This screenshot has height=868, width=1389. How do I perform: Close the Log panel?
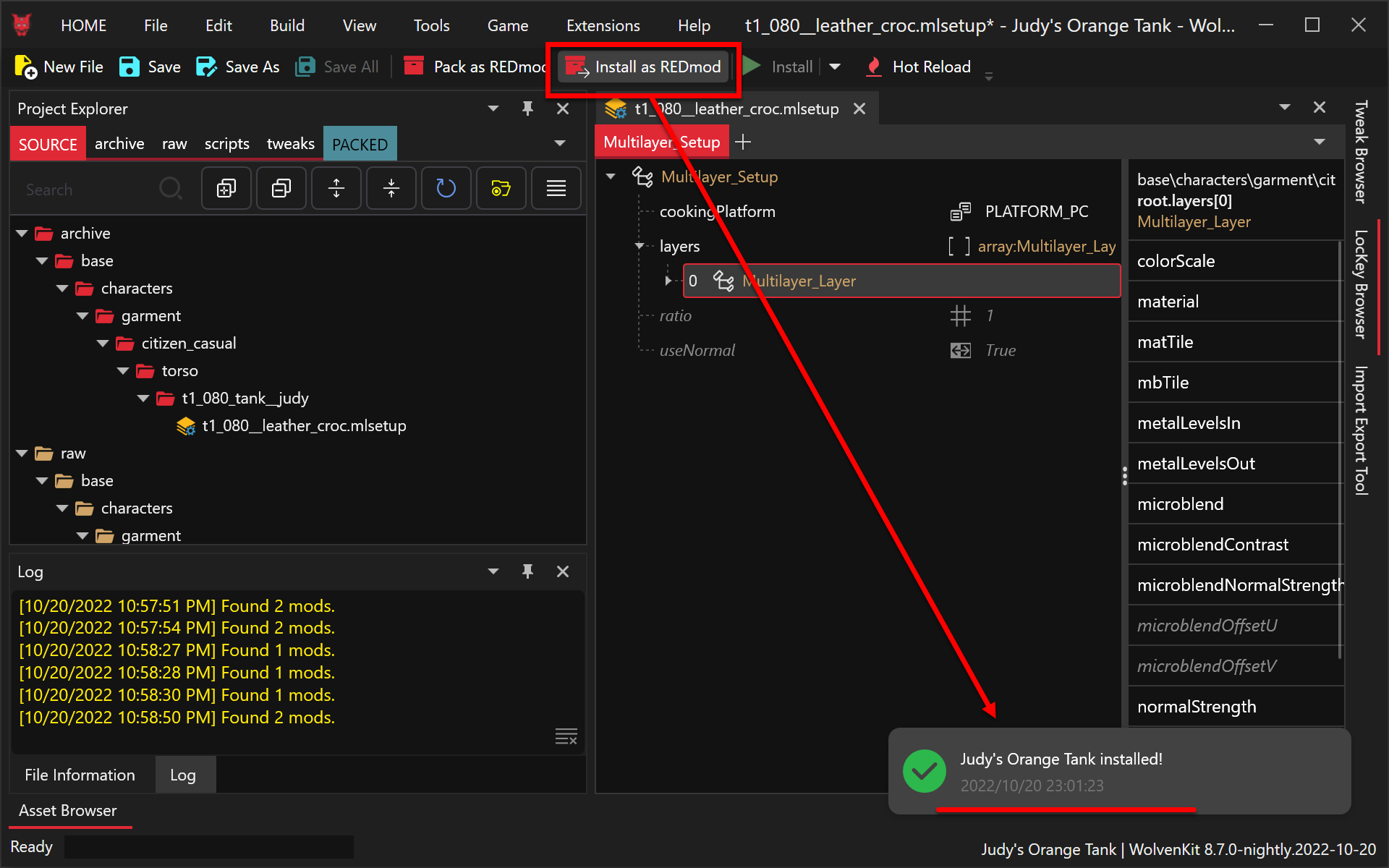563,571
